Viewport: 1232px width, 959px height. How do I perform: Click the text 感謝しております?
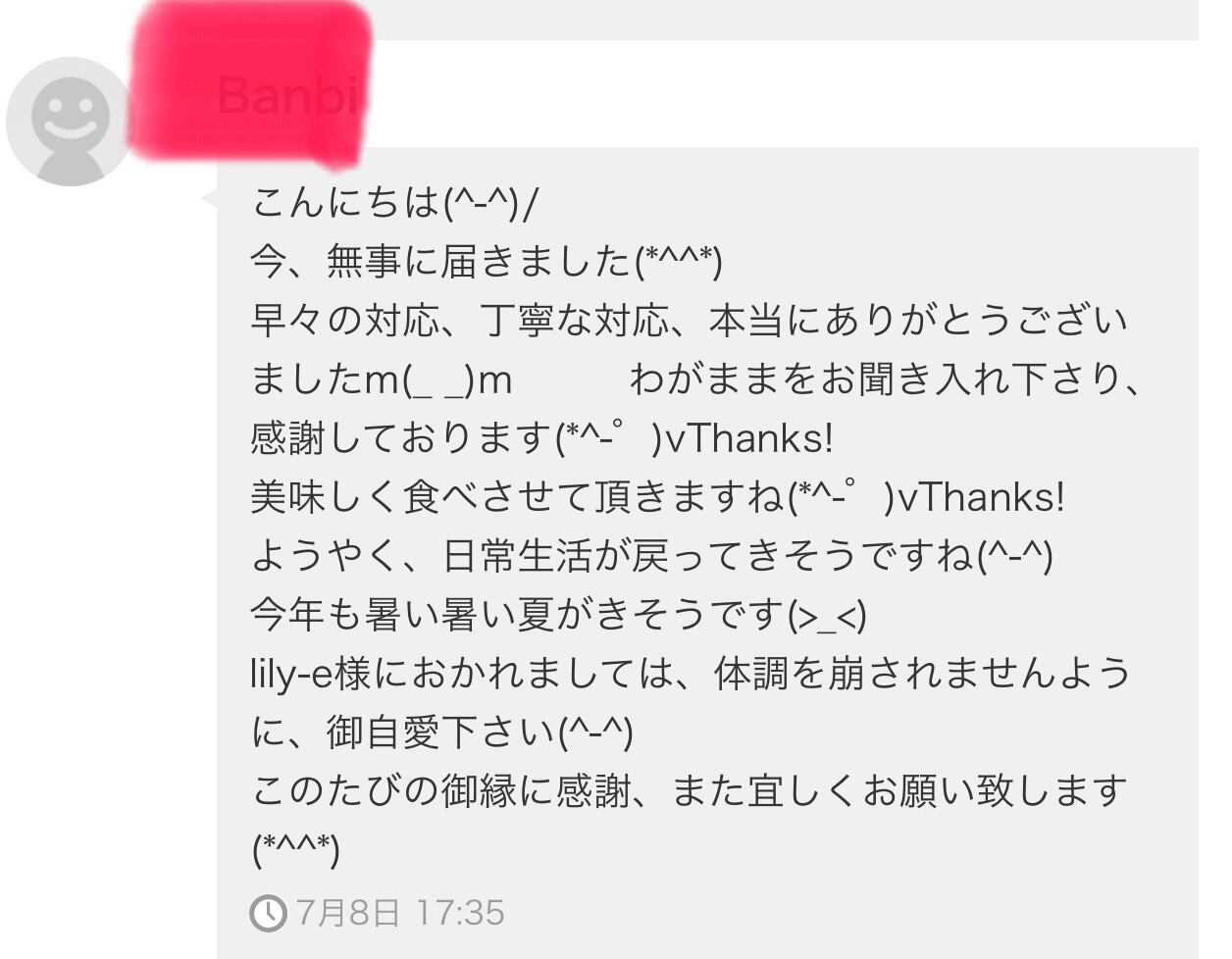tap(402, 438)
